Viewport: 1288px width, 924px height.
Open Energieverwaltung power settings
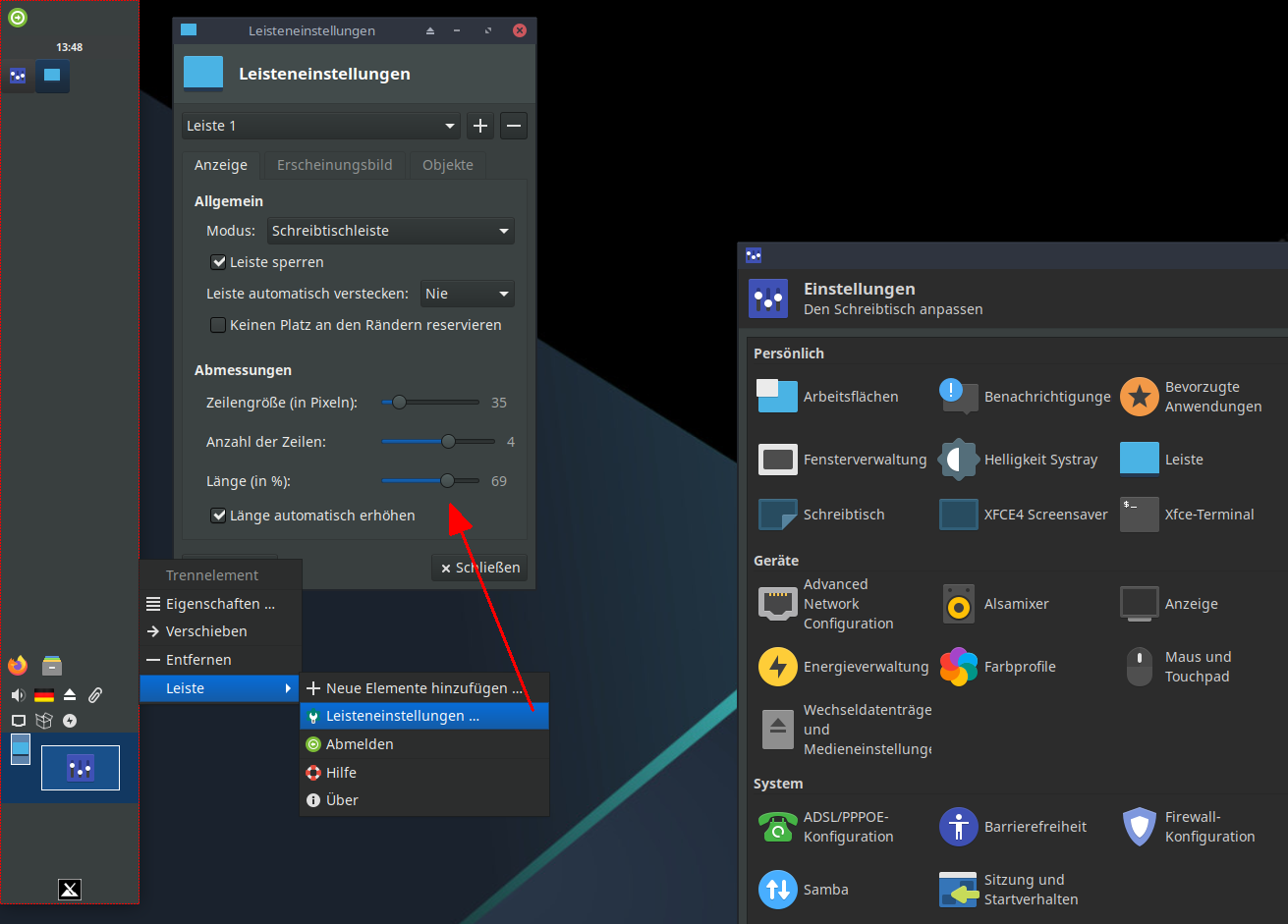778,667
